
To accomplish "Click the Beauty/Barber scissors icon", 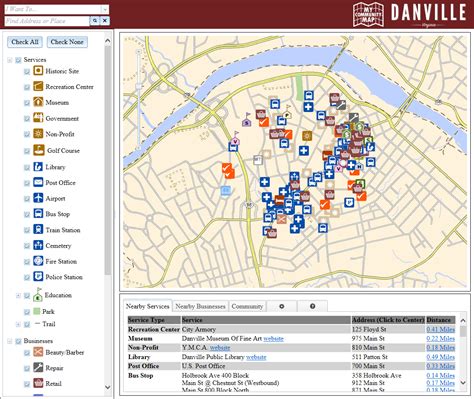I will pos(38,352).
